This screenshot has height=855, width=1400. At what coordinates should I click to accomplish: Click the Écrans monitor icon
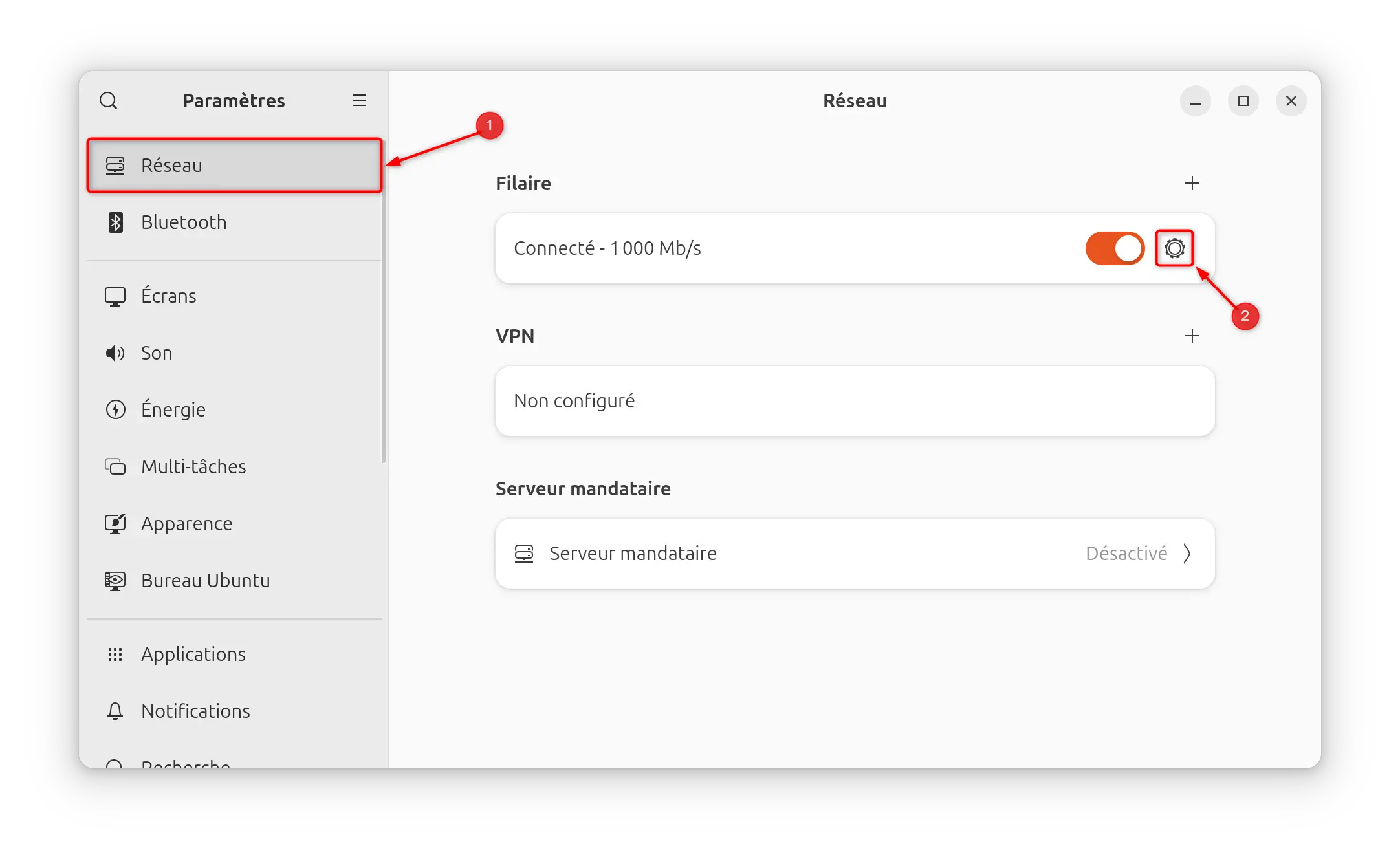(x=115, y=296)
